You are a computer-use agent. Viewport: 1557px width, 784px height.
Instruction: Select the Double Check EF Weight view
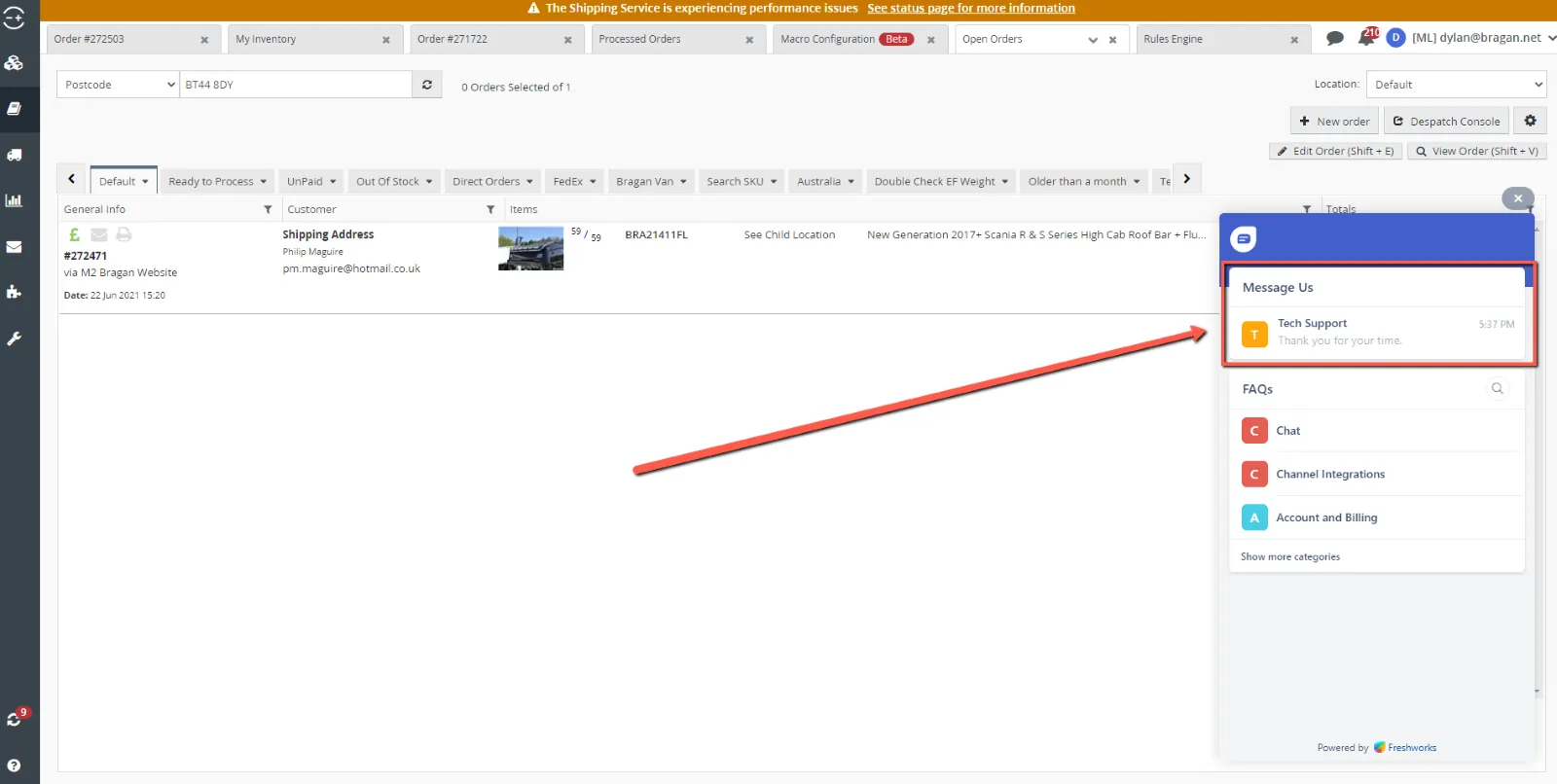941,181
